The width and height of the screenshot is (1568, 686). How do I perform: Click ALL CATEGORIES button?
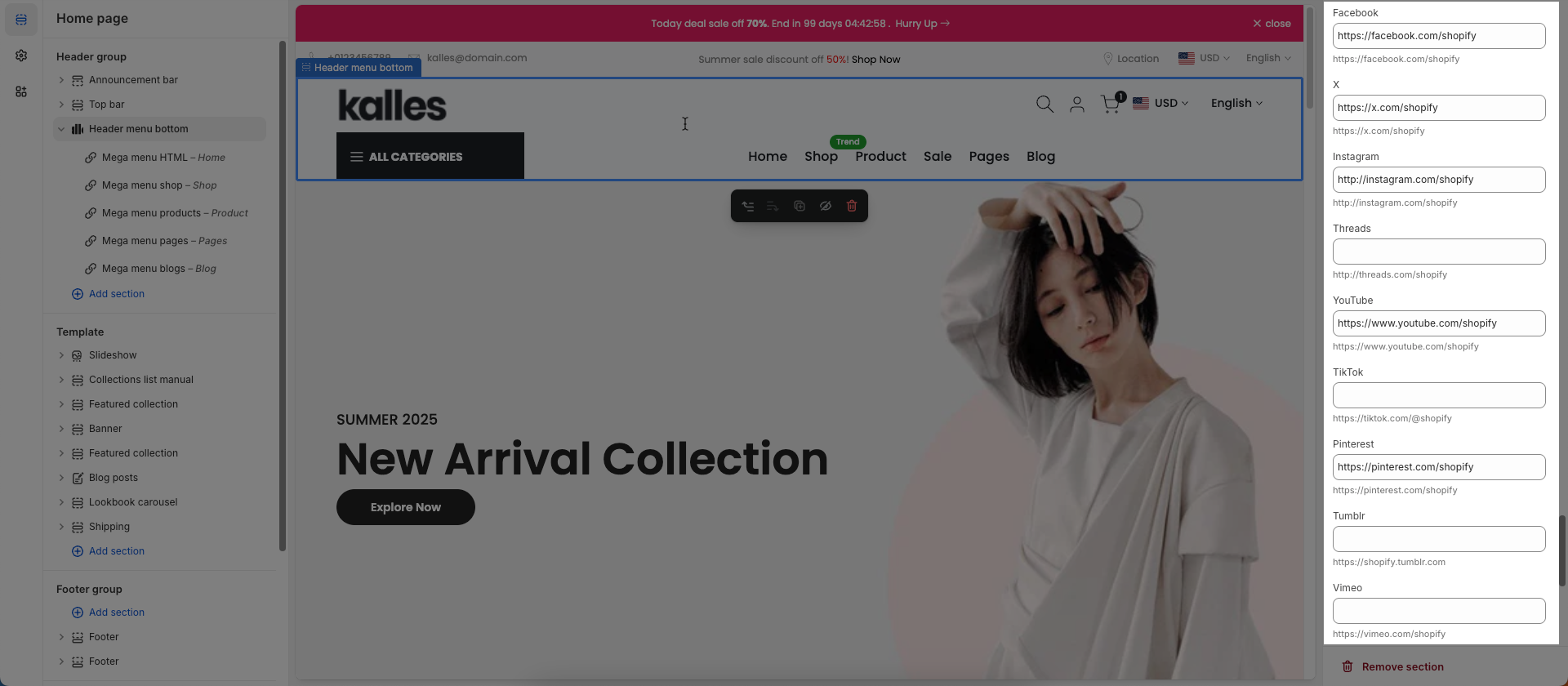click(430, 156)
